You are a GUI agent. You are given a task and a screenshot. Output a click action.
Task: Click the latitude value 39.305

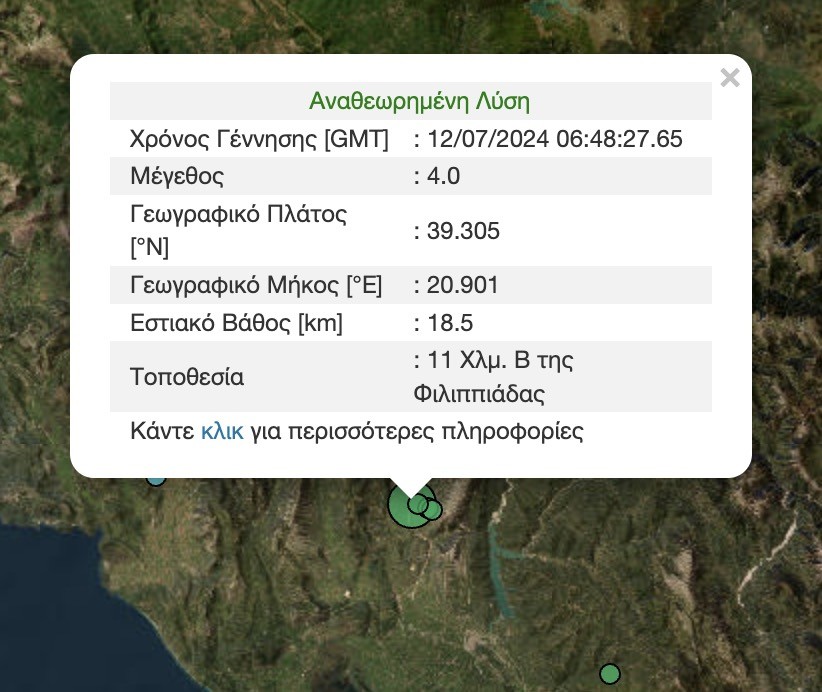click(x=463, y=231)
